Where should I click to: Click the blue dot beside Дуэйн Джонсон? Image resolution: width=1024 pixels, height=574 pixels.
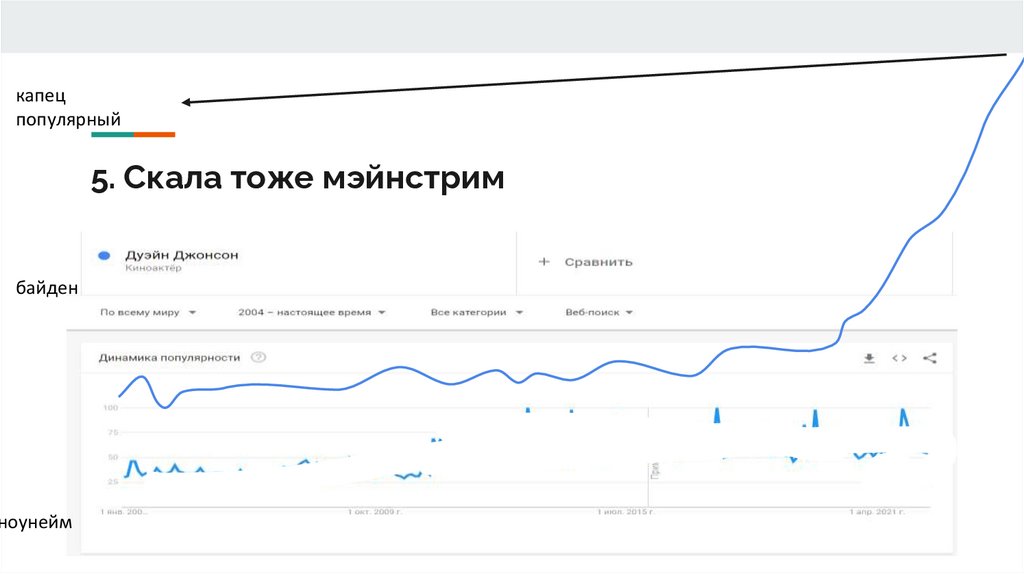point(104,255)
